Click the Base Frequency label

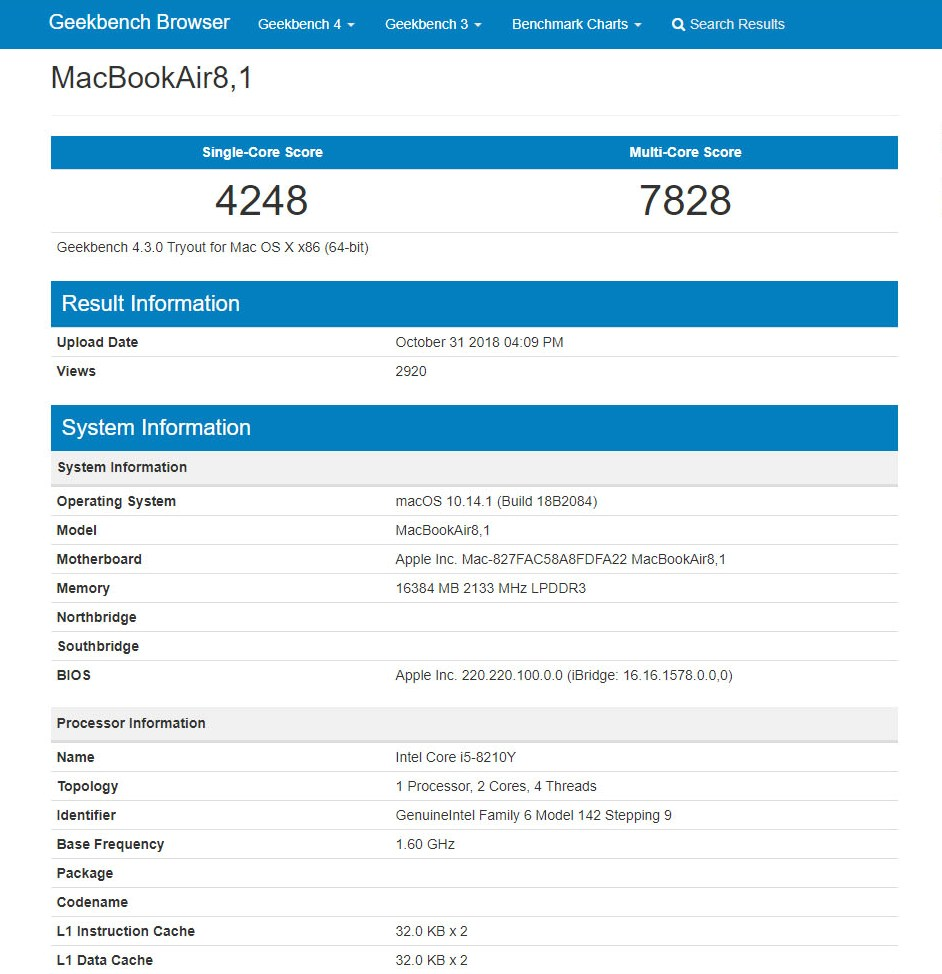(111, 844)
